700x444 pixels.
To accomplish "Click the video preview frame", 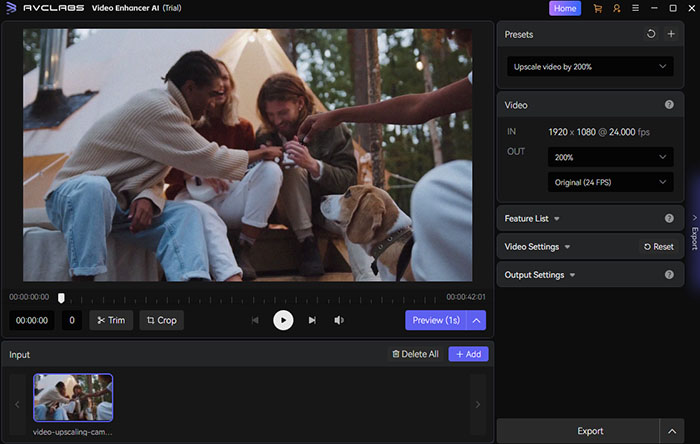I will (x=248, y=155).
